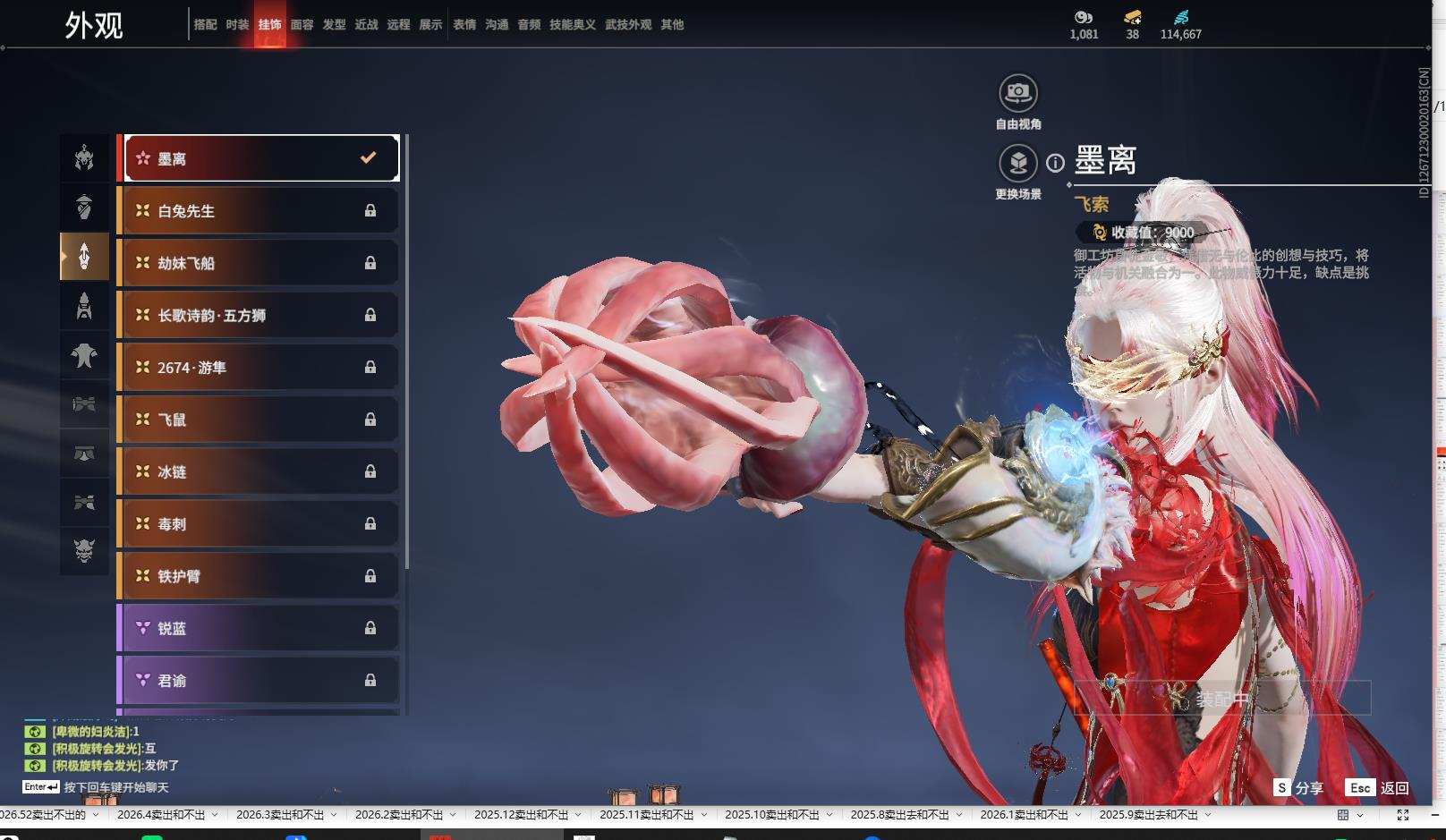Click the lock icon on 锐蓝
The width and height of the screenshot is (1446, 840).
click(370, 628)
